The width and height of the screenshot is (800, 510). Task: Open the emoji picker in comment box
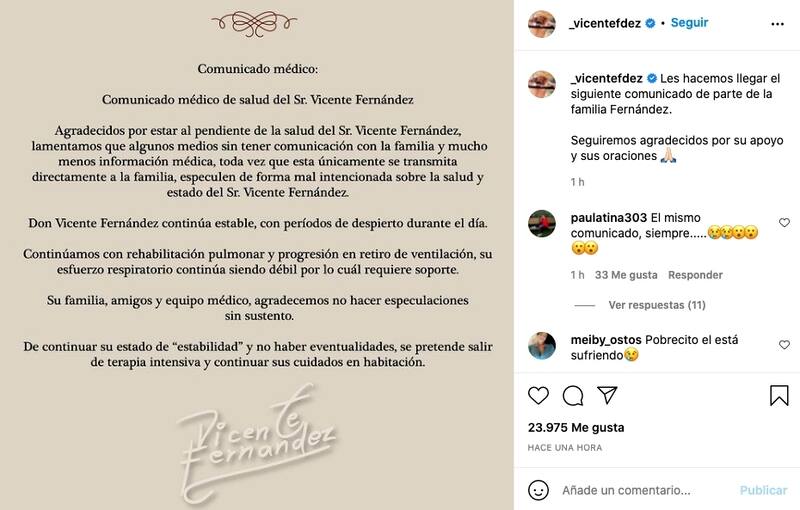[538, 490]
